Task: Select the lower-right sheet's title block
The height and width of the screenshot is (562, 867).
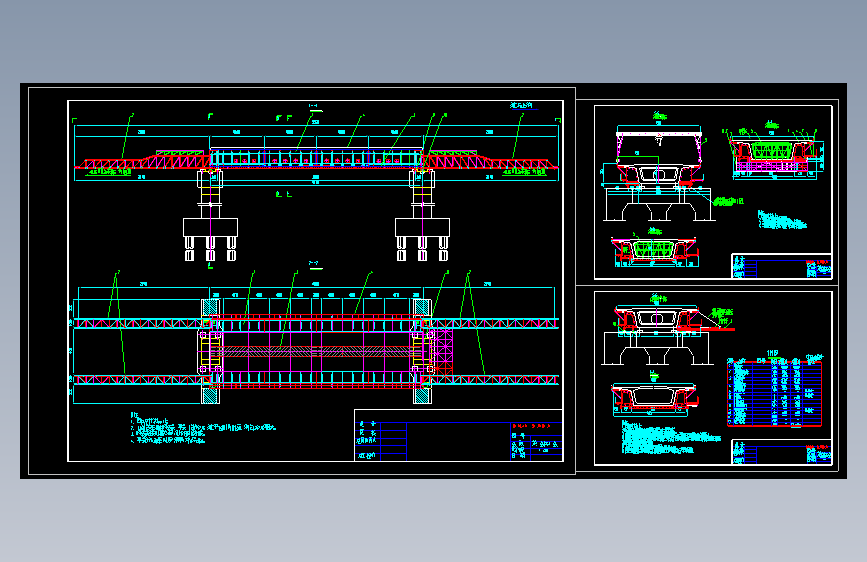Action: coord(781,452)
